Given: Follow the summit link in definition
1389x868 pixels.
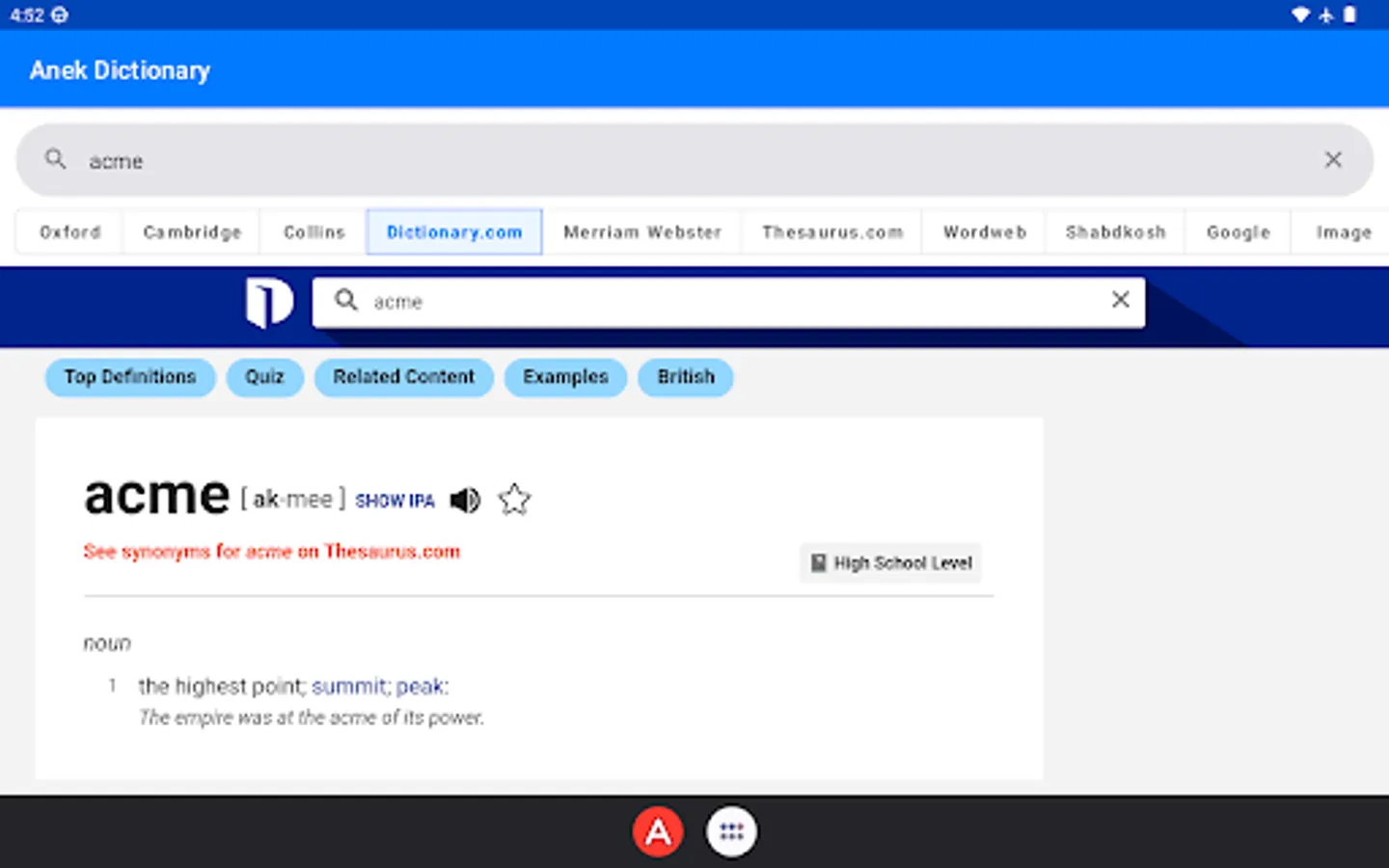Looking at the screenshot, I should pos(349,687).
